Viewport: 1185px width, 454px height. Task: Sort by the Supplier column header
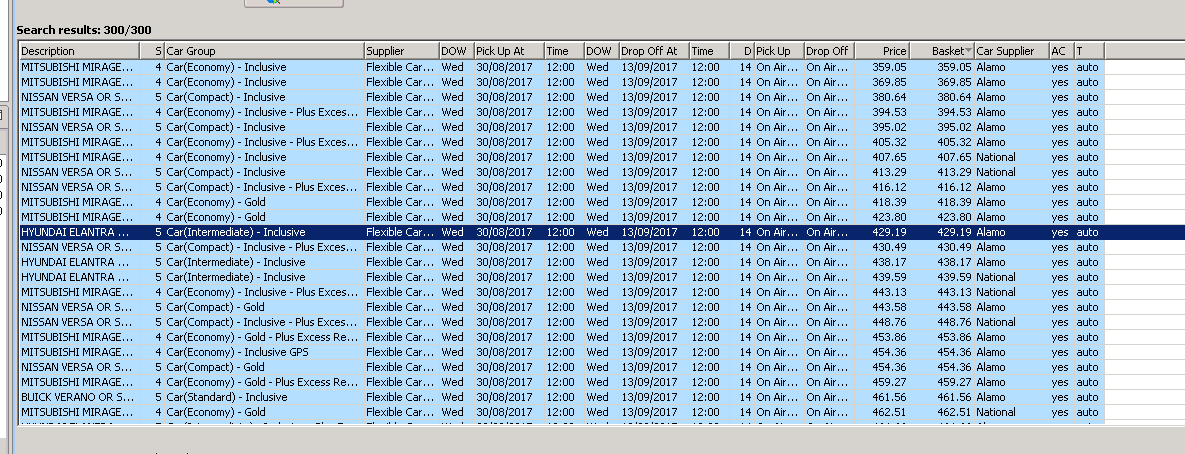click(x=401, y=51)
